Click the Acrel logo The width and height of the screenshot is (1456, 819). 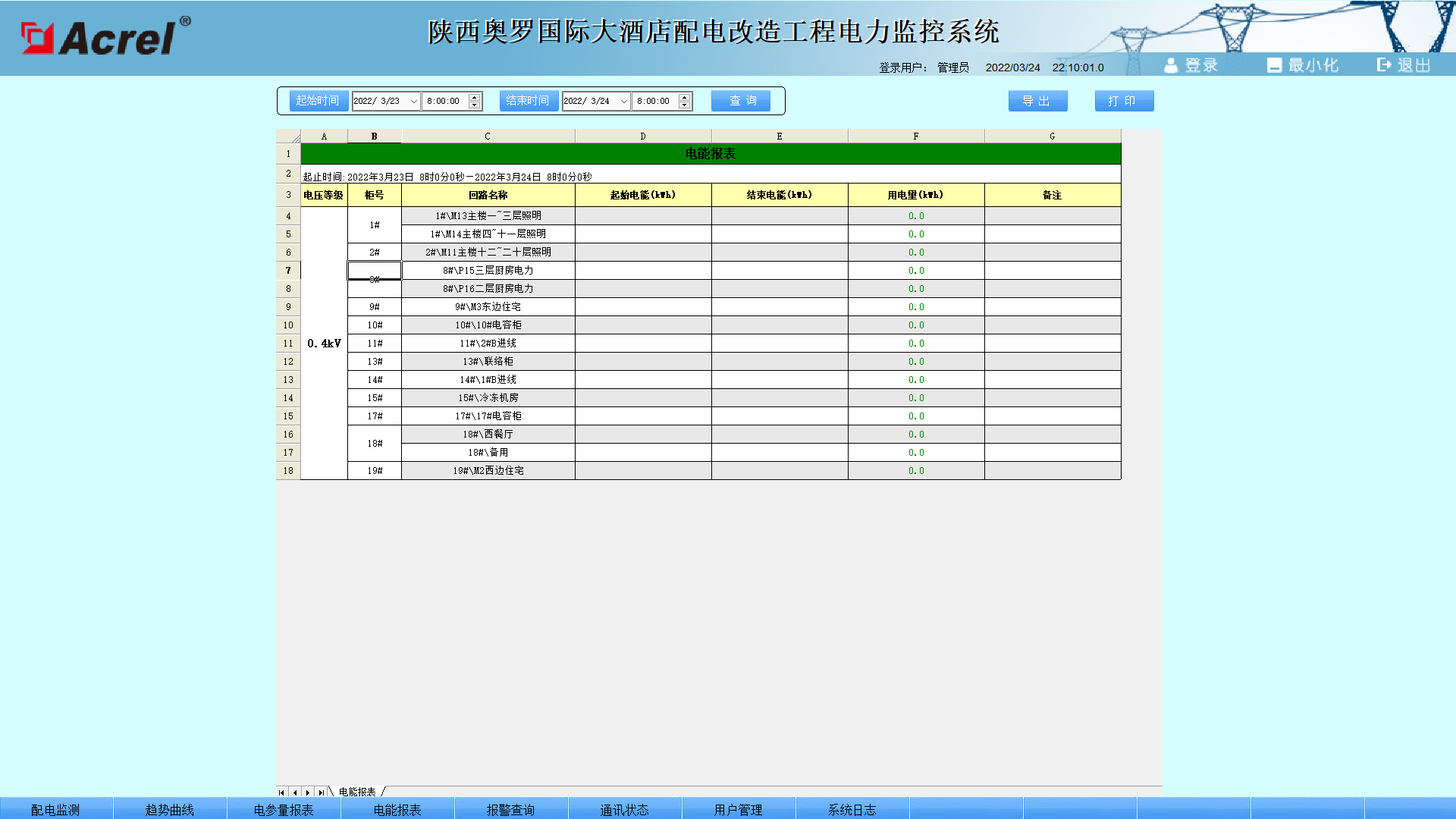click(106, 36)
